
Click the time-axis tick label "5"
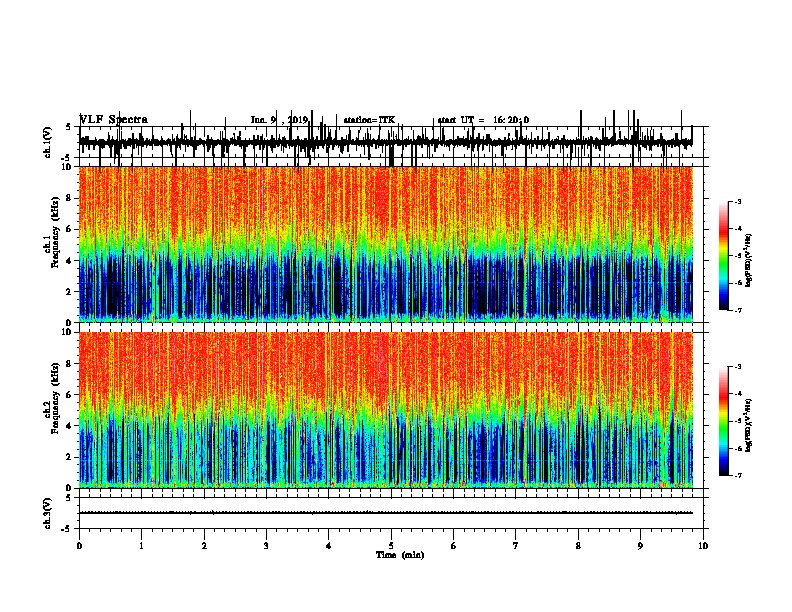391,546
